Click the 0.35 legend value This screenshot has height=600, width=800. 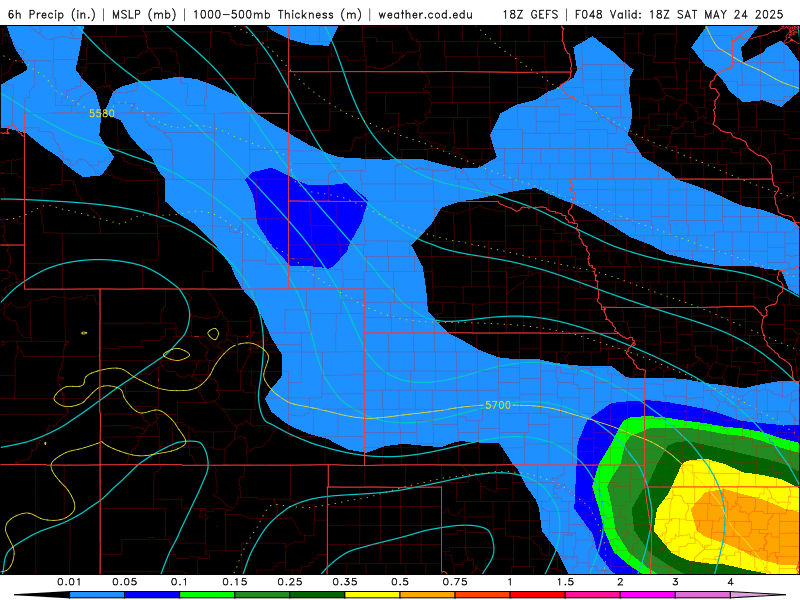pos(345,582)
